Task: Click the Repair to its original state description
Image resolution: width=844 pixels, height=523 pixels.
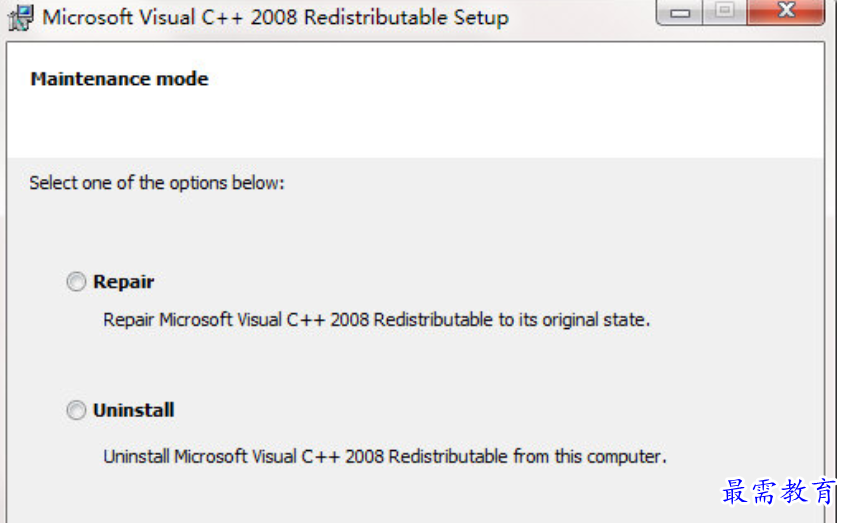Action: tap(377, 320)
